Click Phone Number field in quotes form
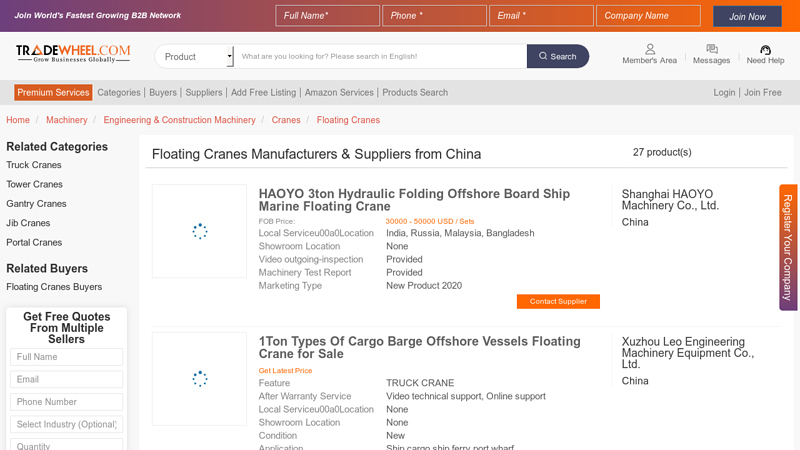Image resolution: width=800 pixels, height=450 pixels. tap(66, 402)
